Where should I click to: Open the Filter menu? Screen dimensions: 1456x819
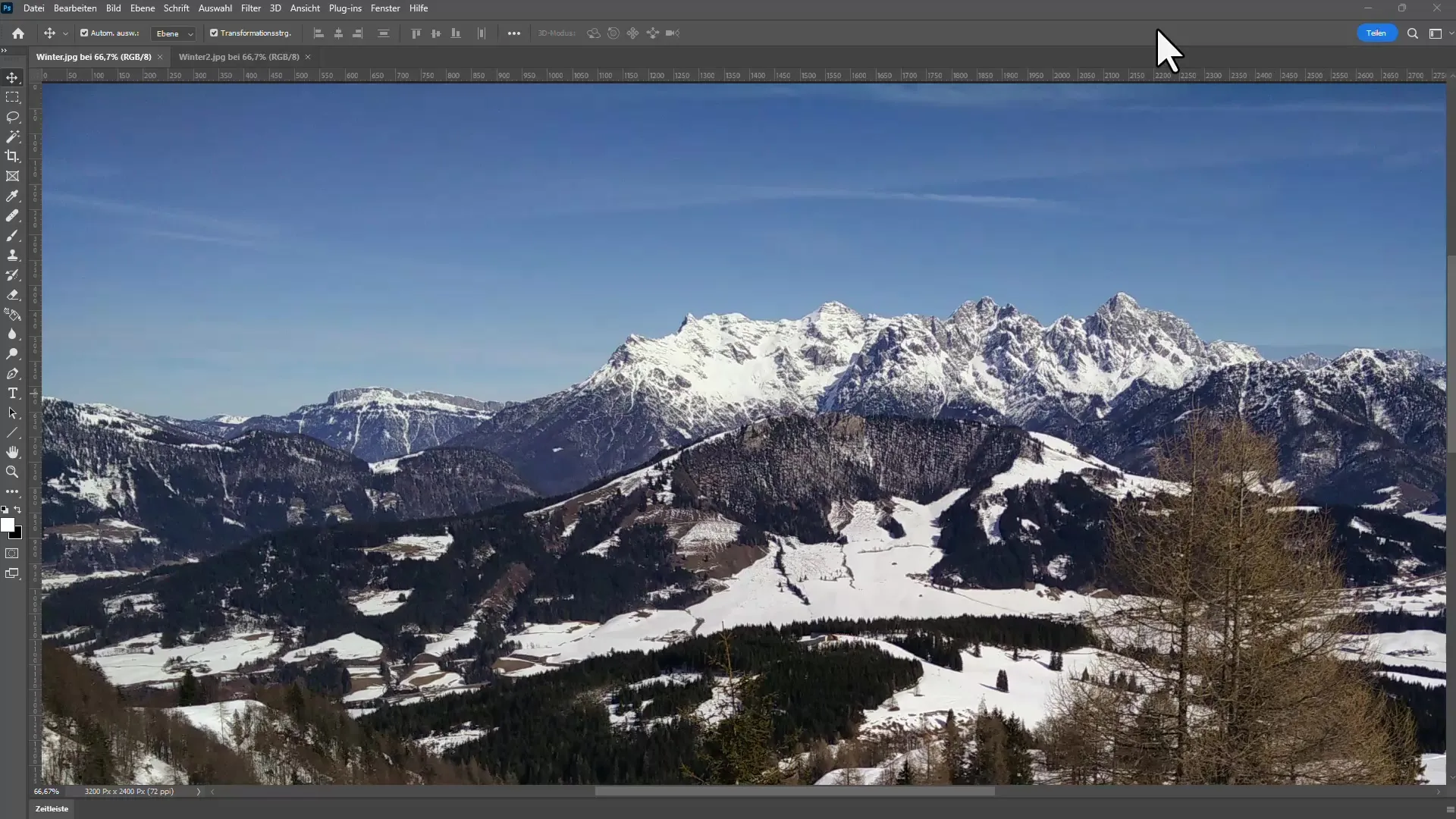point(251,8)
